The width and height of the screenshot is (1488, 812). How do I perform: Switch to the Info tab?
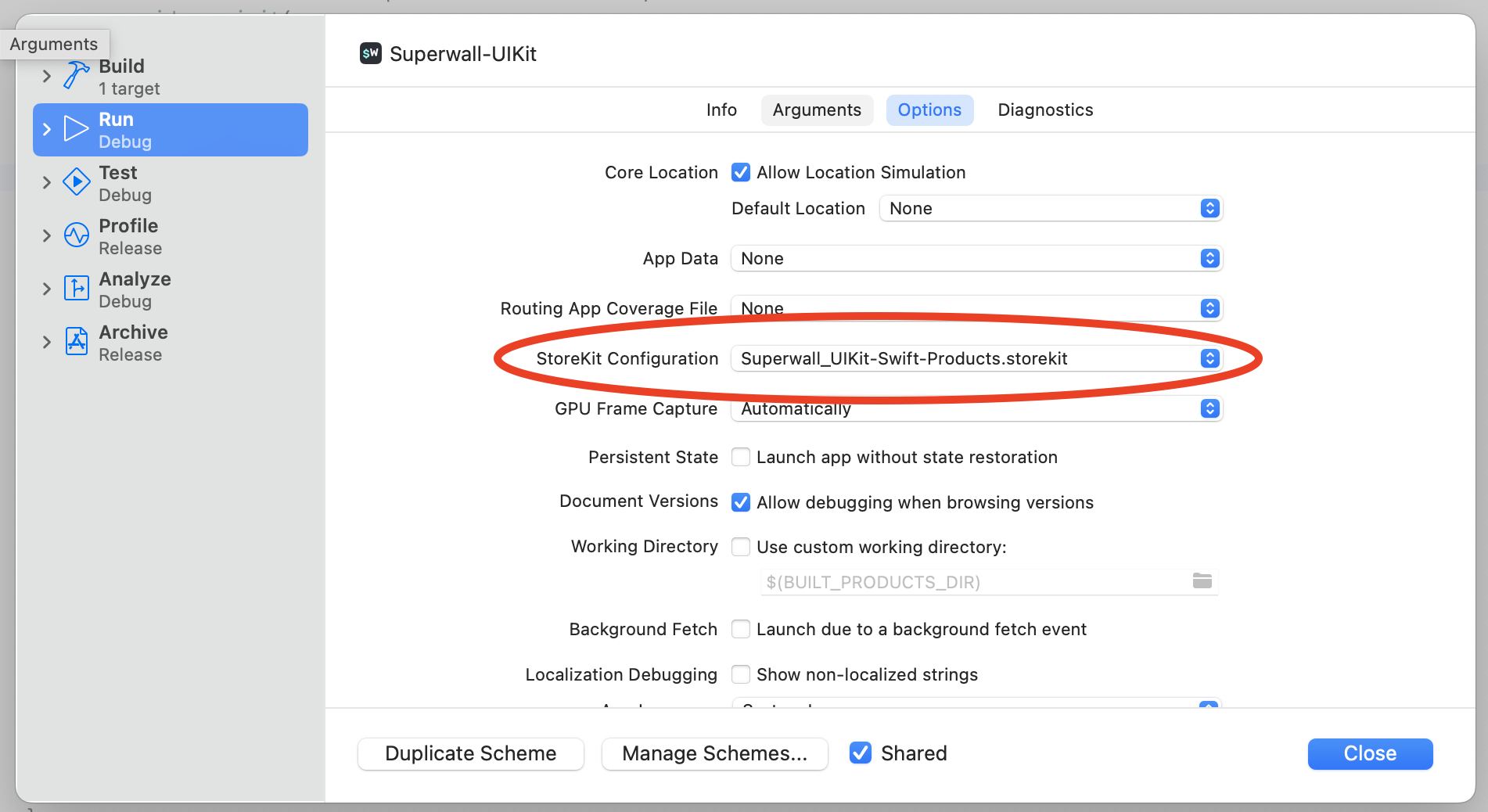(x=721, y=110)
